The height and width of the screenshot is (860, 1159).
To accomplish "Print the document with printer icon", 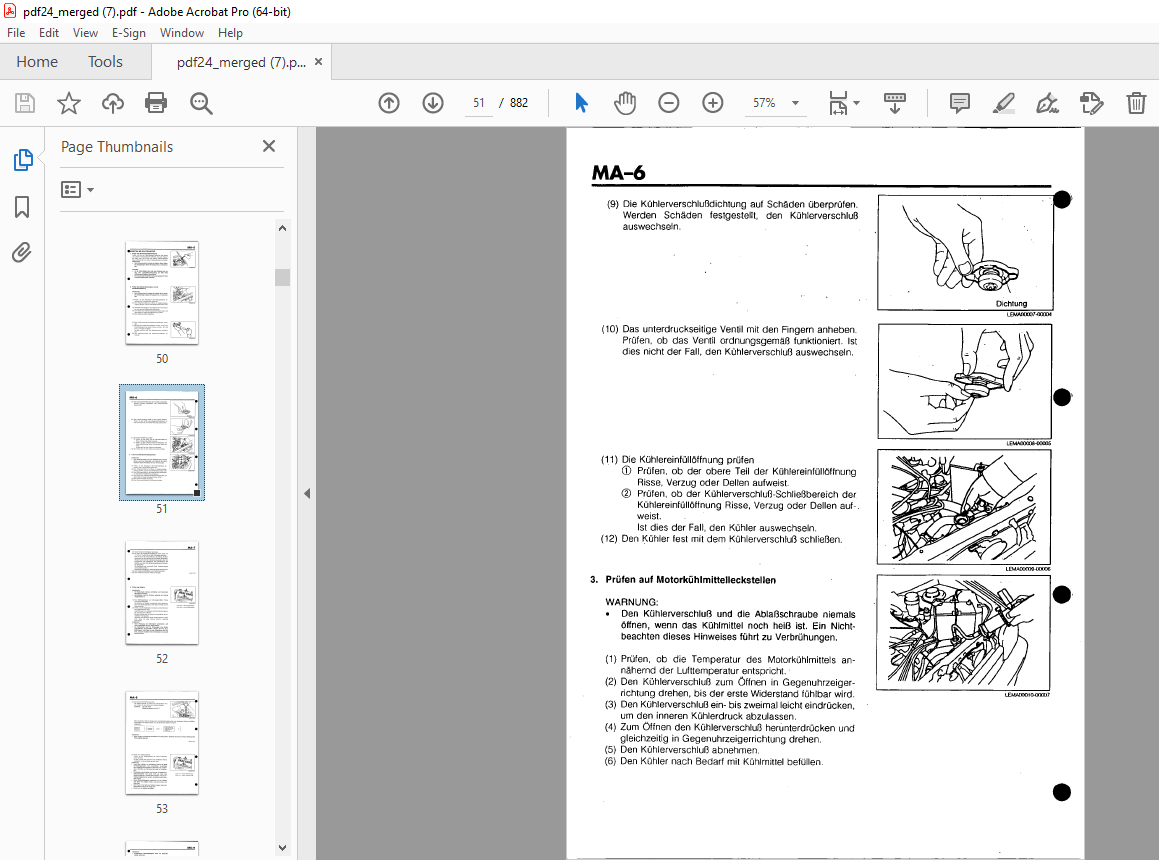I will 156,103.
